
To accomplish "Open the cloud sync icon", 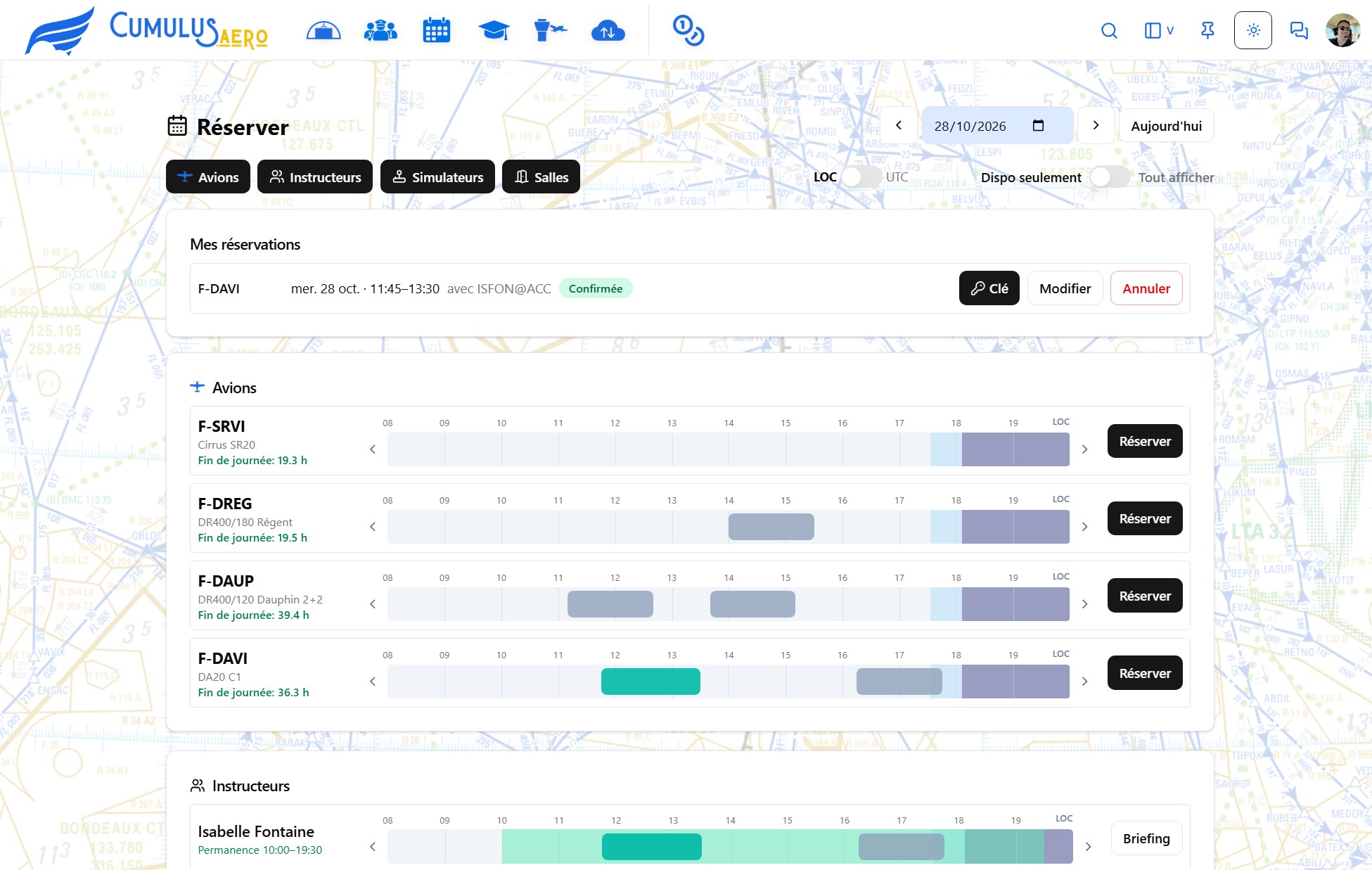I will pyautogui.click(x=608, y=31).
